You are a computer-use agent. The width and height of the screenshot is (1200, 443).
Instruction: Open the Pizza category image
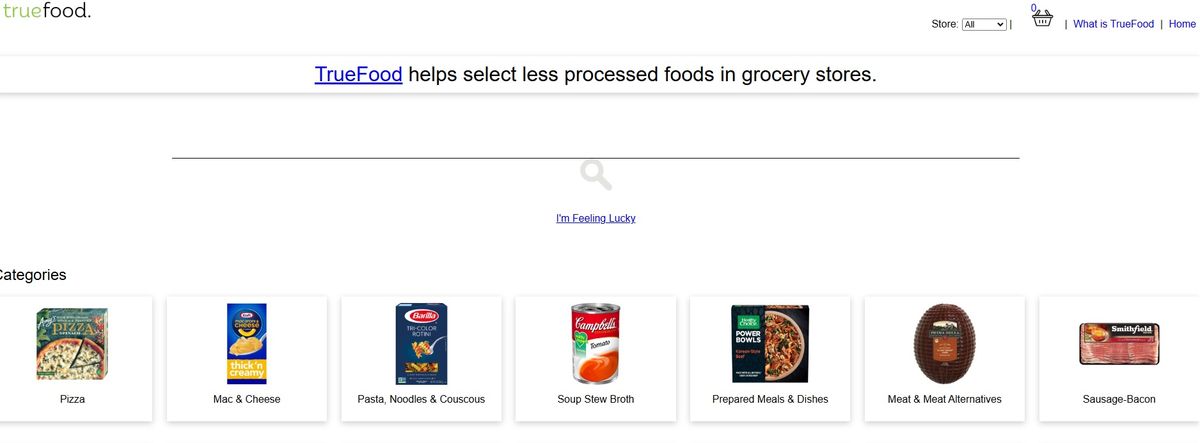pos(72,344)
